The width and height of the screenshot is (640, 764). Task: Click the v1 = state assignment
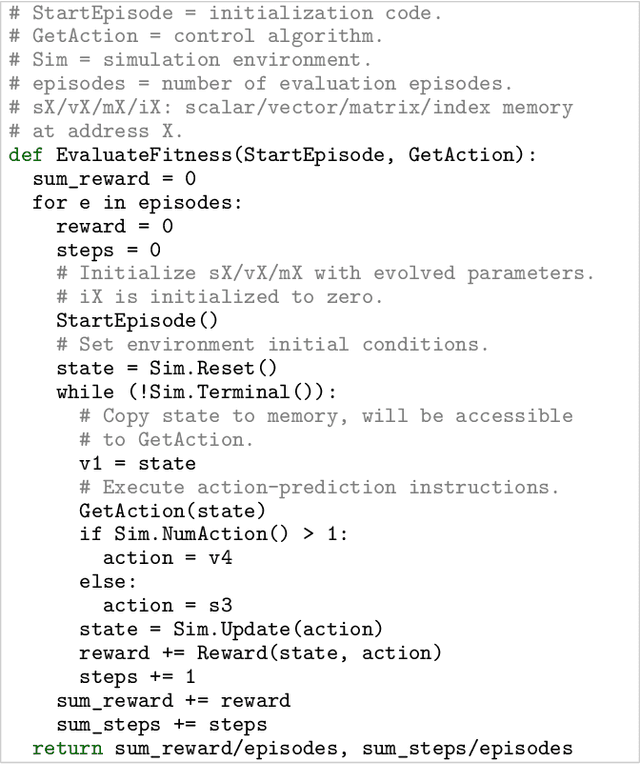click(x=137, y=463)
